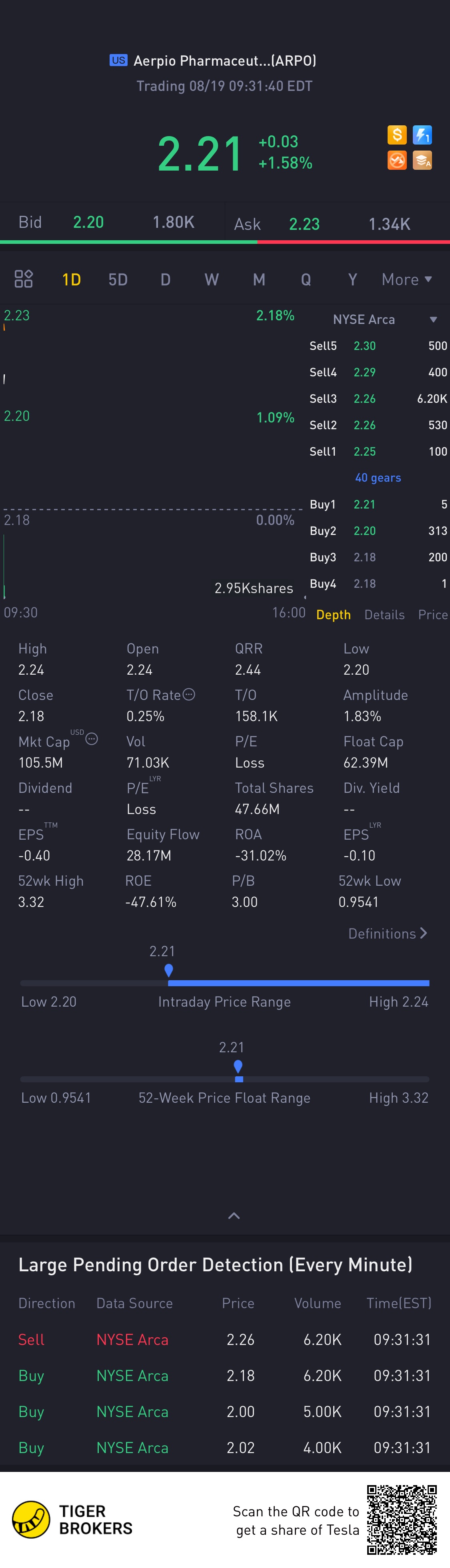Select the Details tab under order book
450x1568 pixels.
click(384, 615)
